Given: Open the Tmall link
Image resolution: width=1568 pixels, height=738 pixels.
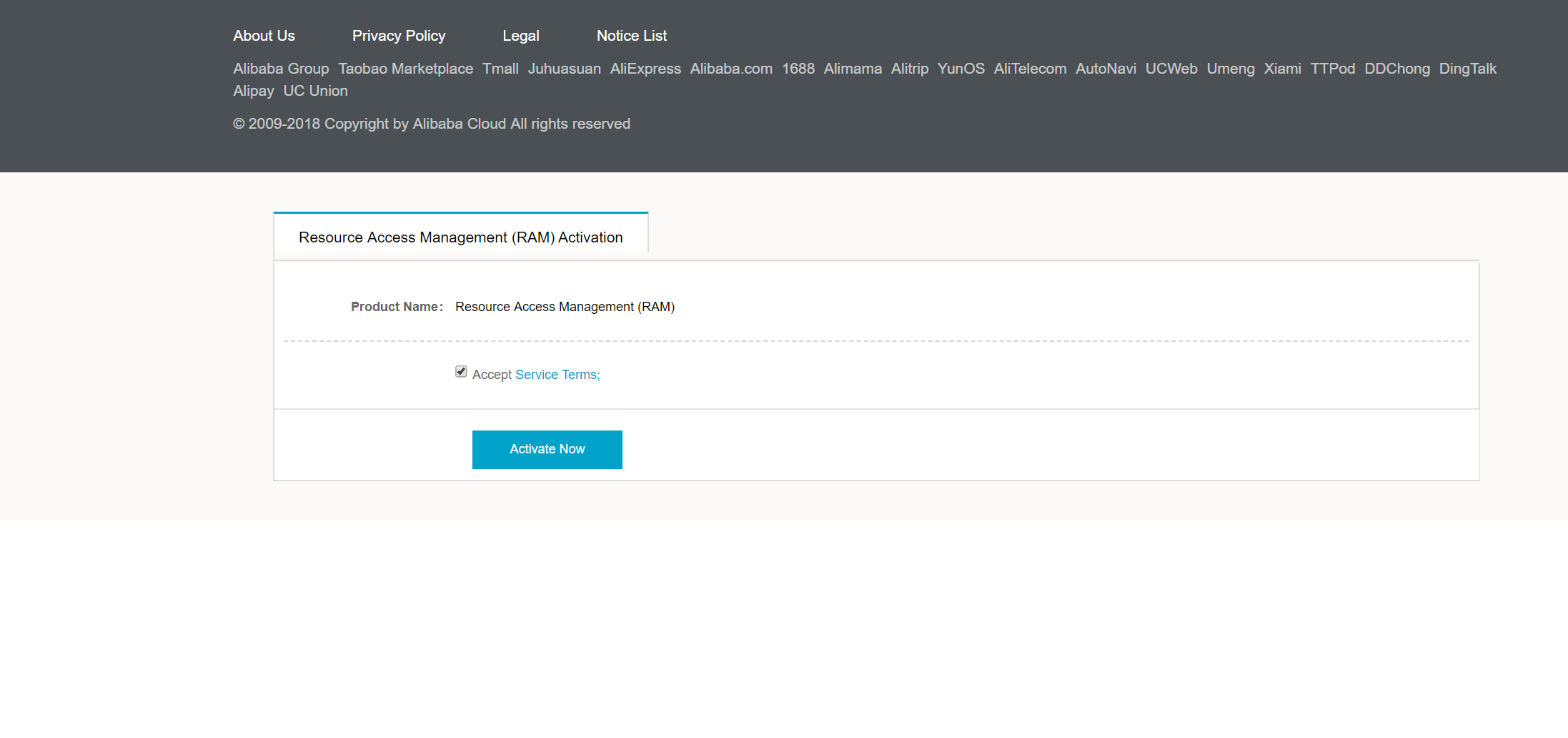Looking at the screenshot, I should tap(500, 69).
